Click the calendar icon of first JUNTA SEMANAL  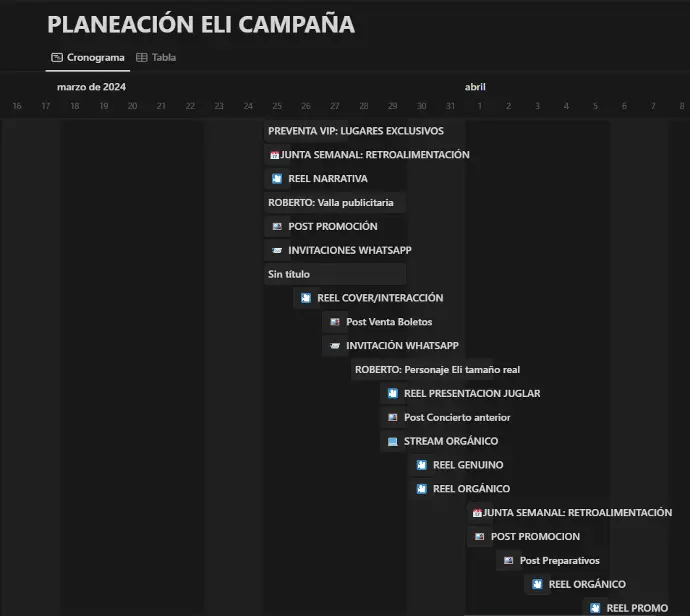click(x=274, y=155)
